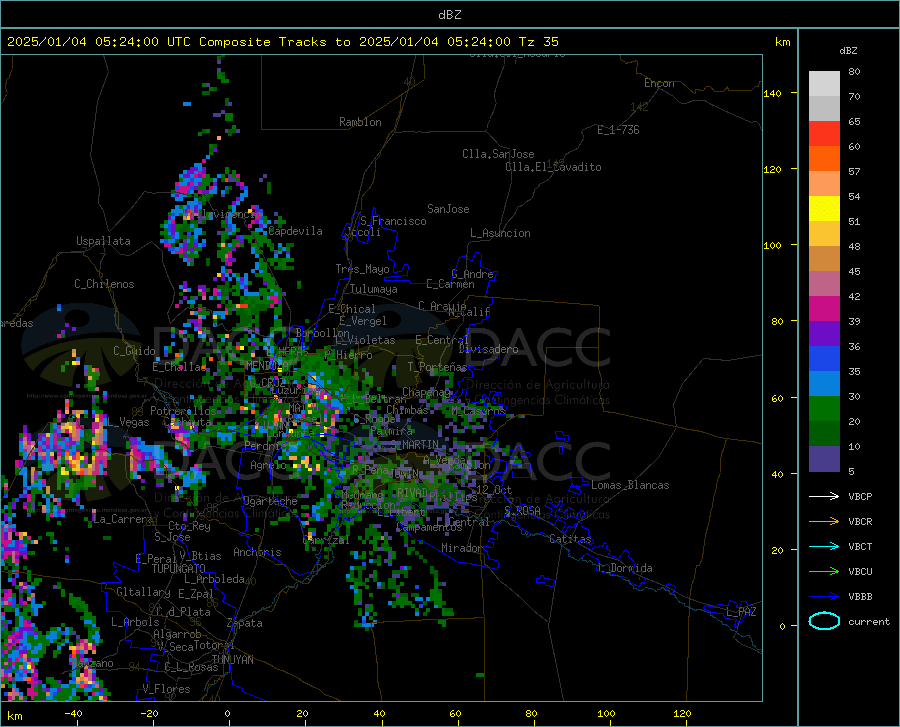
Task: Click the white VBCP arrow in legend
Action: 824,496
